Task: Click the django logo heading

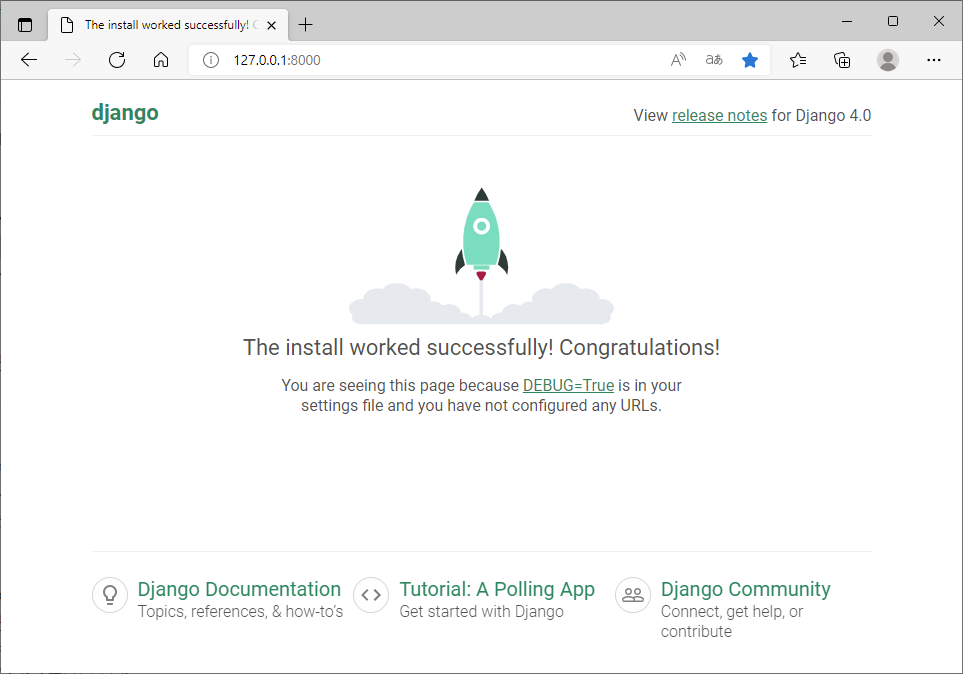Action: tap(125, 114)
